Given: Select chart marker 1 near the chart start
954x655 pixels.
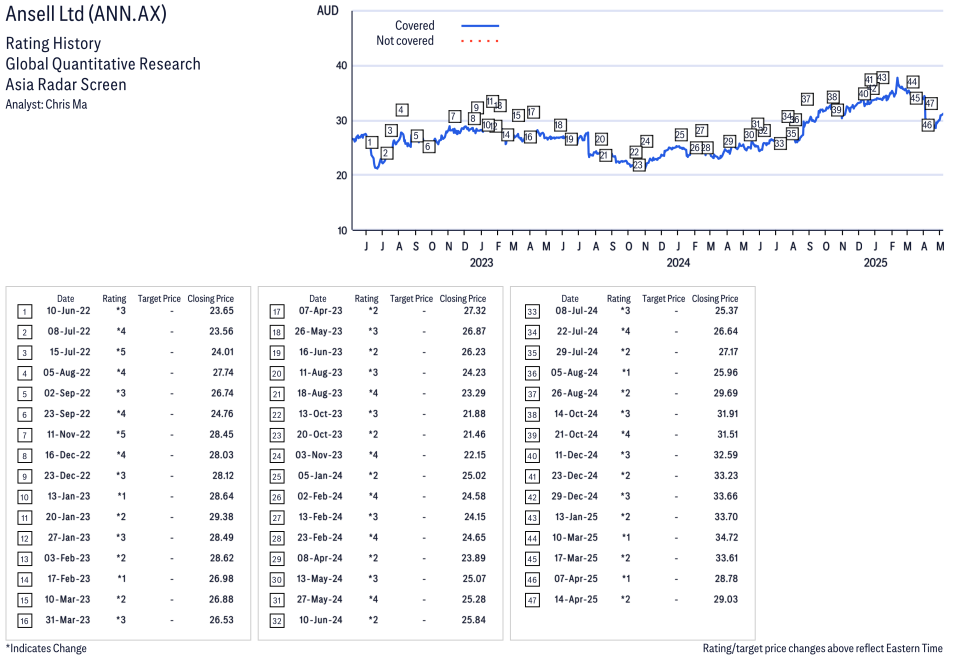Looking at the screenshot, I should (x=370, y=142).
